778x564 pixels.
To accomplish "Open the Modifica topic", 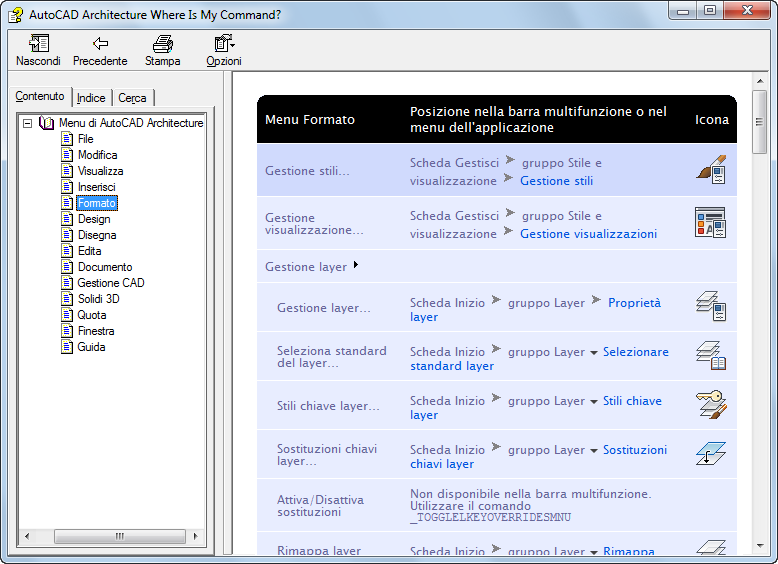I will pyautogui.click(x=98, y=155).
